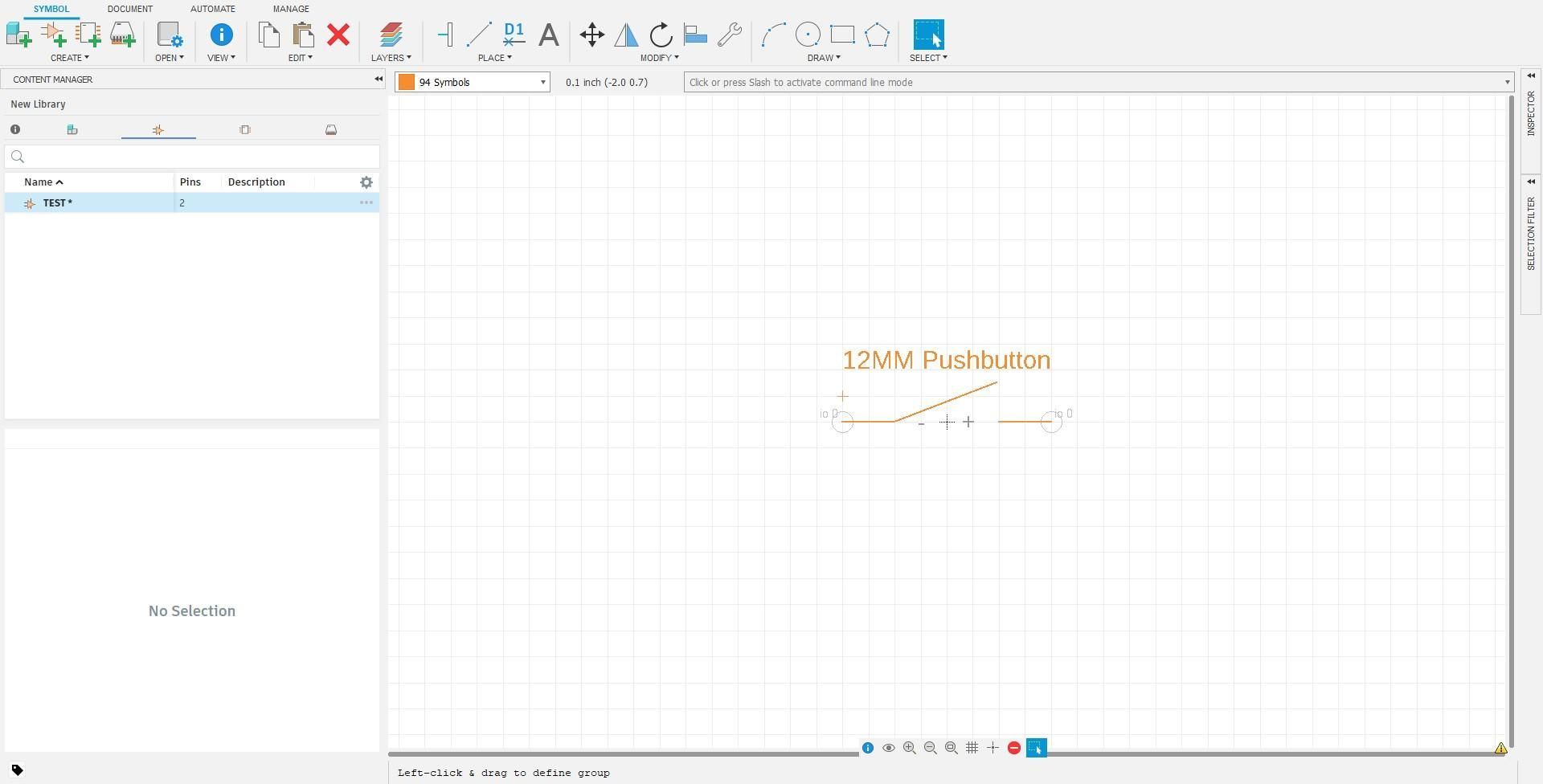Open the MANAGE ribbon tab
Screen dimensions: 1543x784
coord(290,9)
